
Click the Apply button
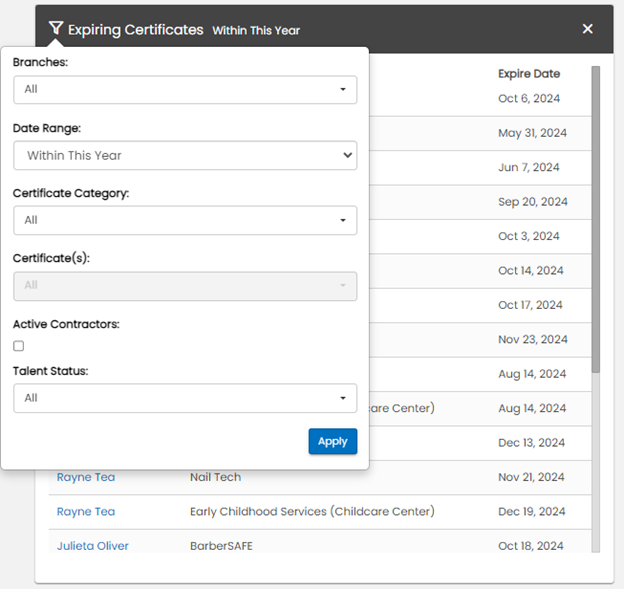[x=332, y=441]
